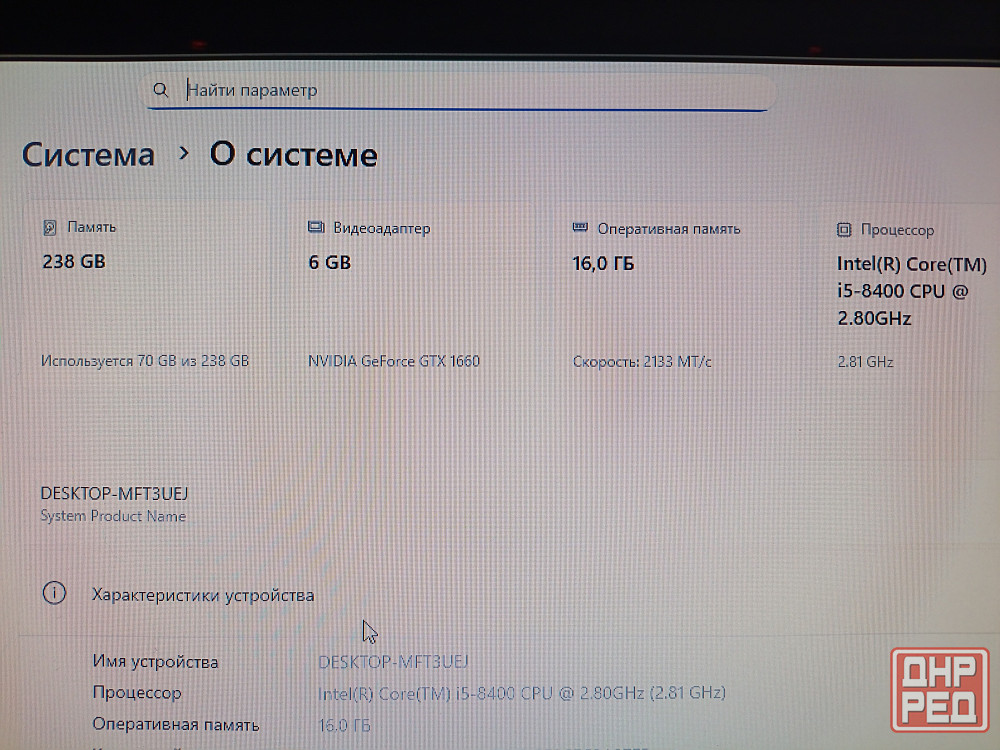
Task: Click the "NVIDIA GeForce GTX 1660" label
Action: pyautogui.click(x=393, y=361)
